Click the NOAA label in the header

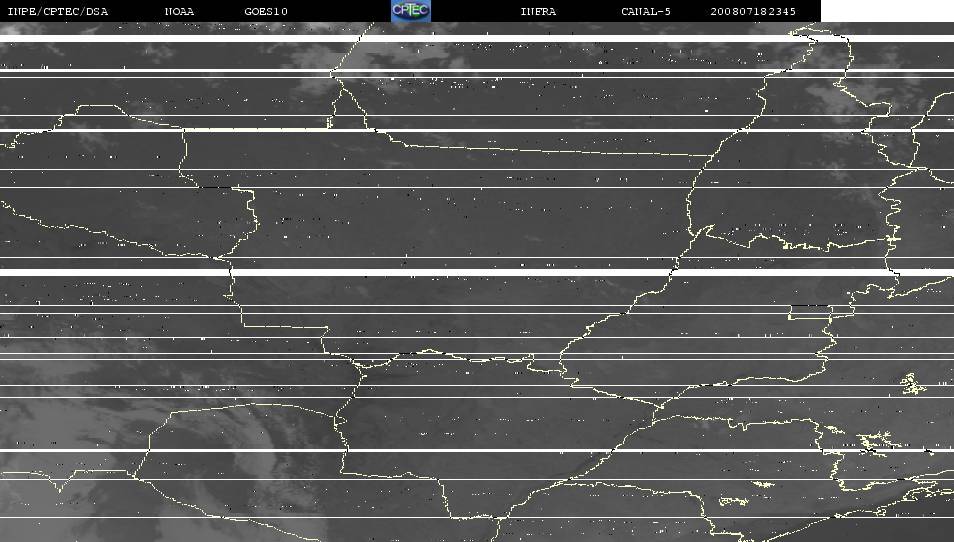(179, 12)
